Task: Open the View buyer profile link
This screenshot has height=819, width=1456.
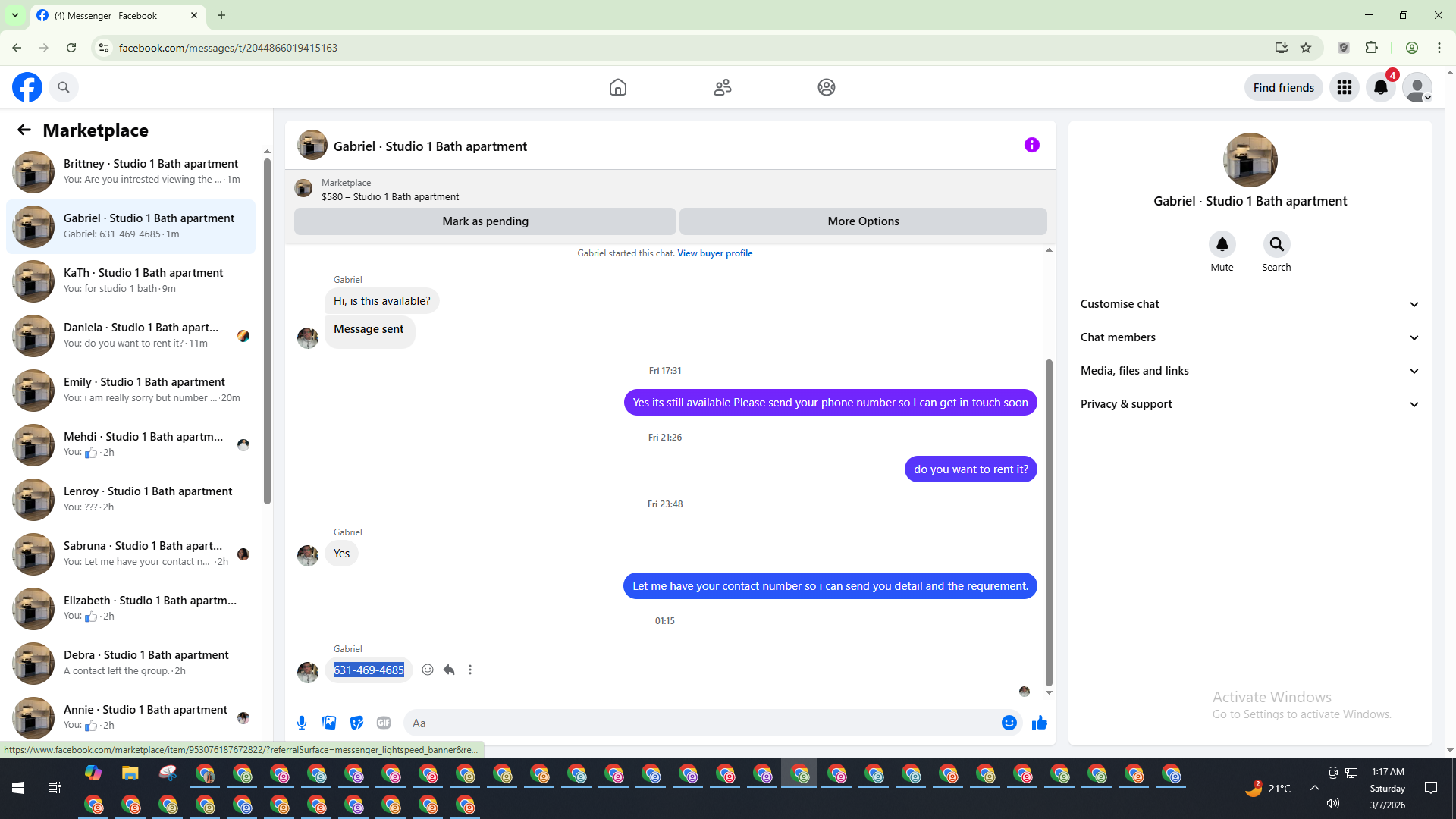Action: click(x=714, y=253)
